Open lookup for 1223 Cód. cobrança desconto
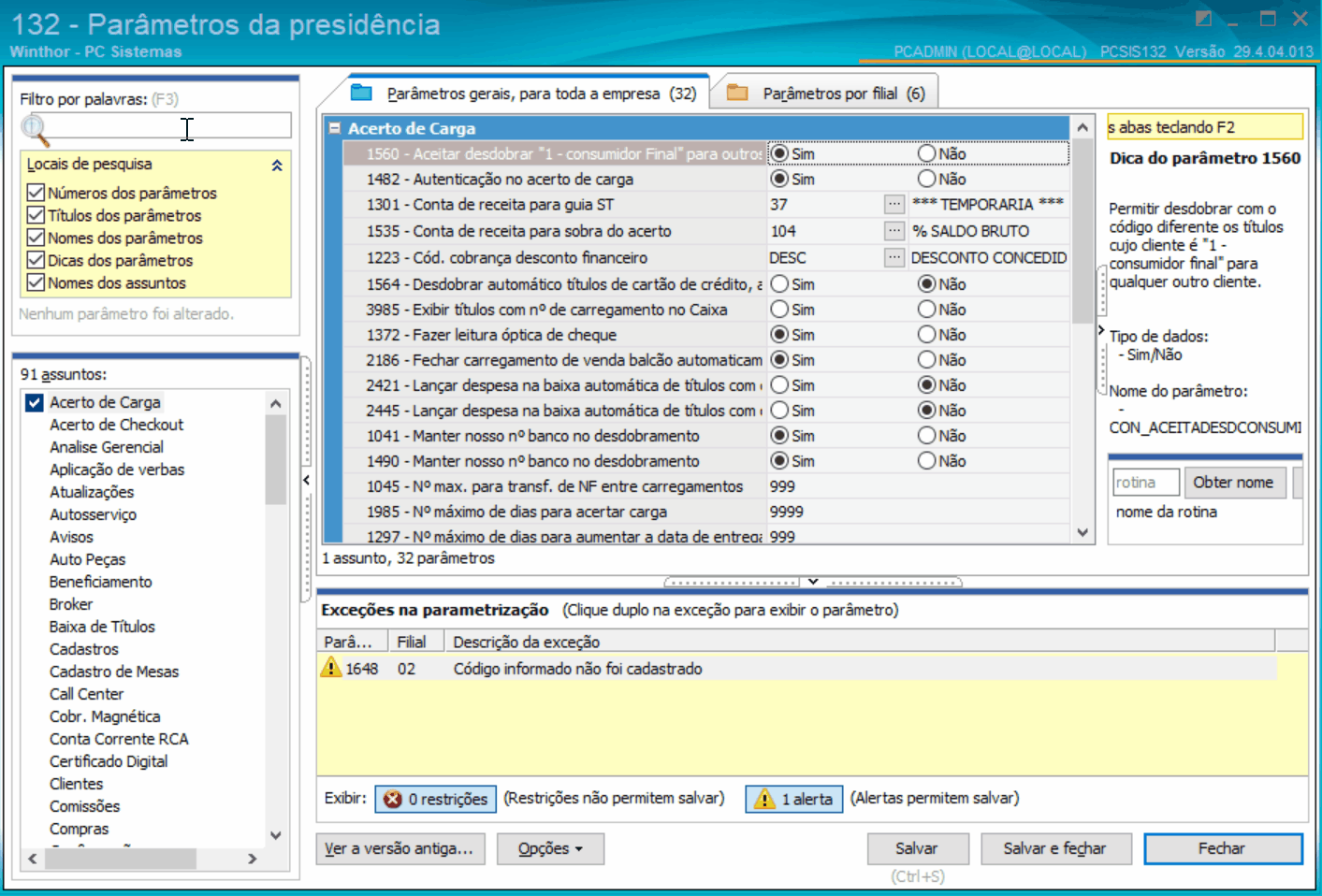1322x896 pixels. [894, 257]
